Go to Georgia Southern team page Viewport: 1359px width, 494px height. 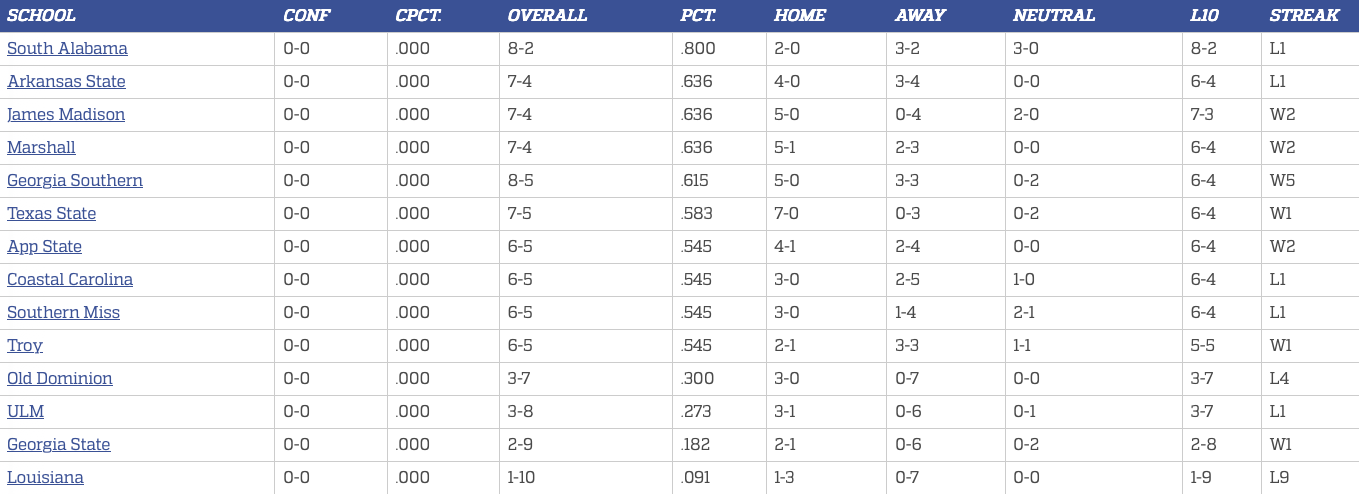[x=75, y=181]
